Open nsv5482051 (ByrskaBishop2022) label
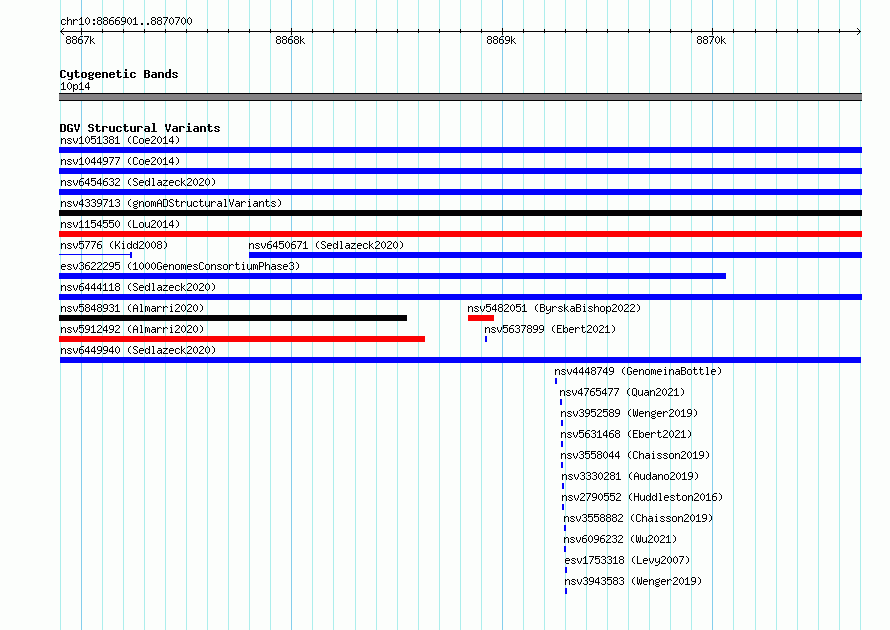The height and width of the screenshot is (630, 890). point(554,308)
